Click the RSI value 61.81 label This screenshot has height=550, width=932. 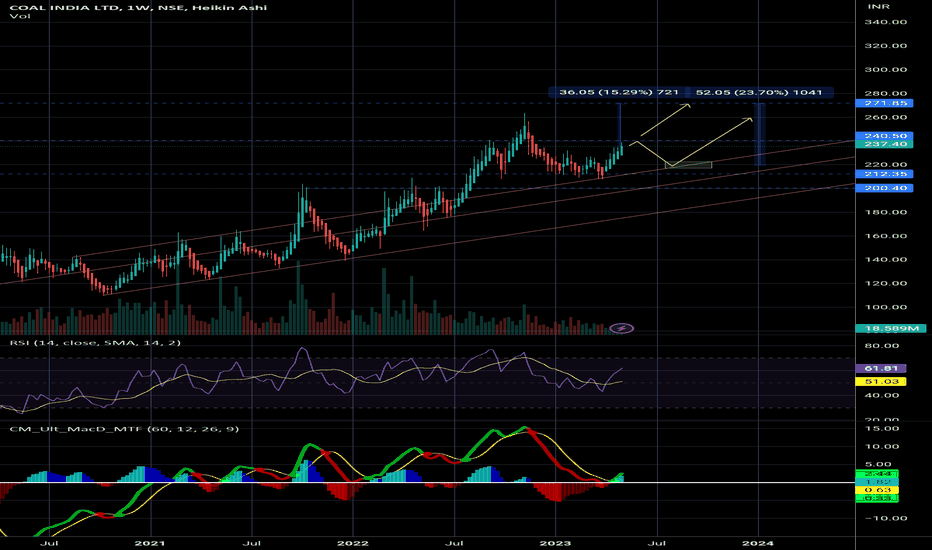pyautogui.click(x=881, y=369)
